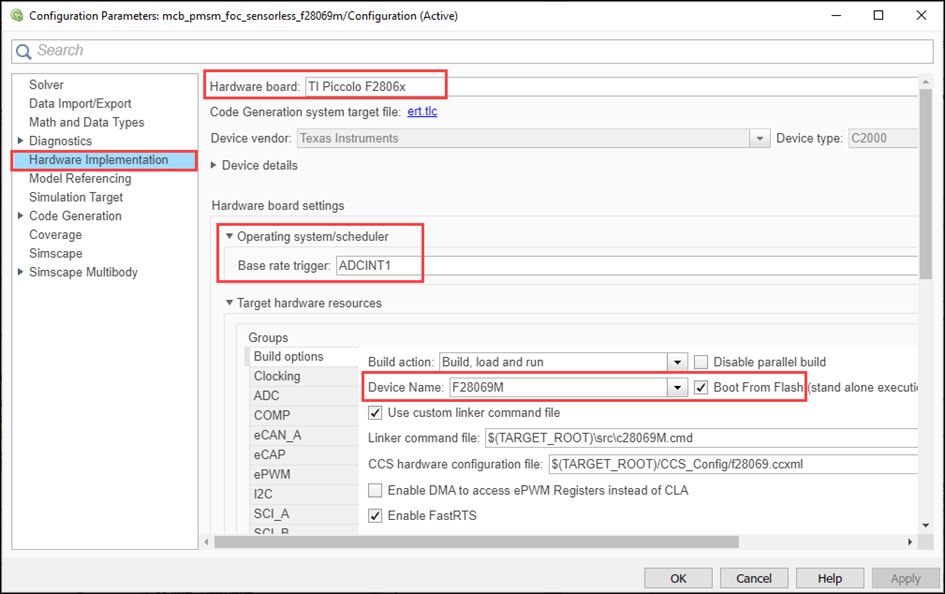Collapse Operating system/scheduler section

click(229, 236)
